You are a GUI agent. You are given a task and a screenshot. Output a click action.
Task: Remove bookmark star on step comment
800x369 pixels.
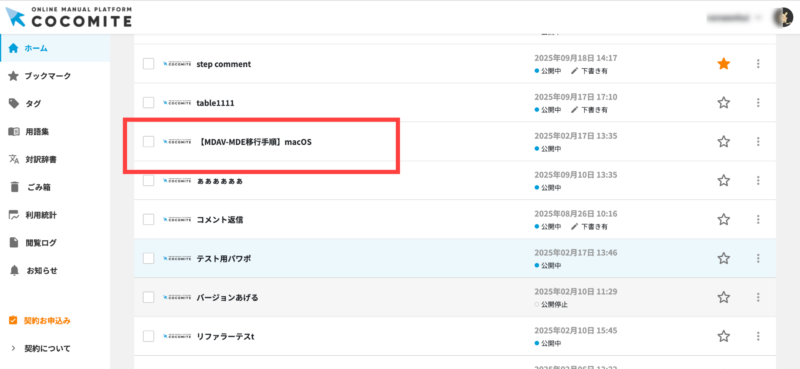(723, 64)
